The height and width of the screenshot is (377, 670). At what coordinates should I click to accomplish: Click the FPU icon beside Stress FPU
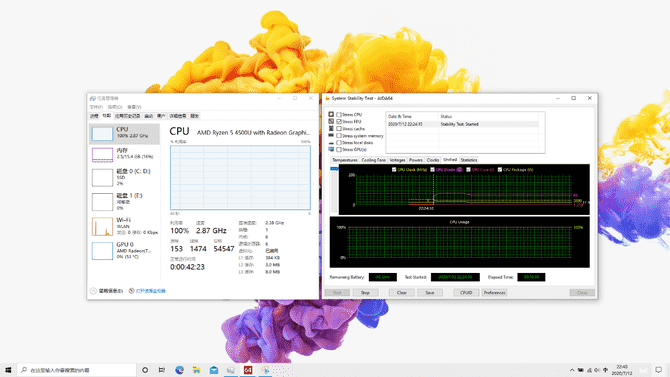point(331,121)
